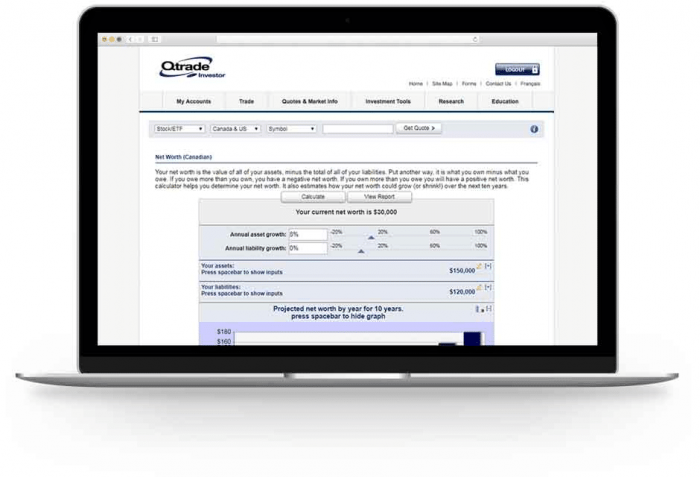Click the $120,000 liabilities total
The image size is (700, 477).
point(462,292)
